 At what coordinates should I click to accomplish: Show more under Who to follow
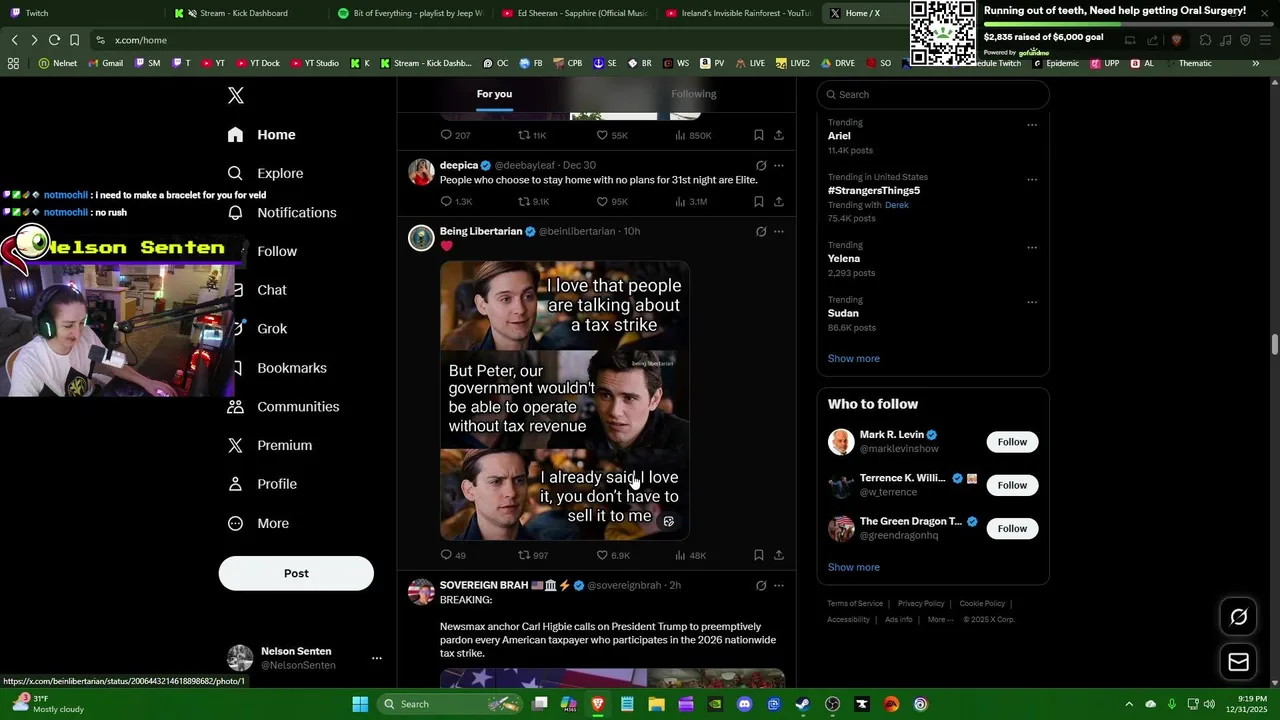click(x=853, y=567)
